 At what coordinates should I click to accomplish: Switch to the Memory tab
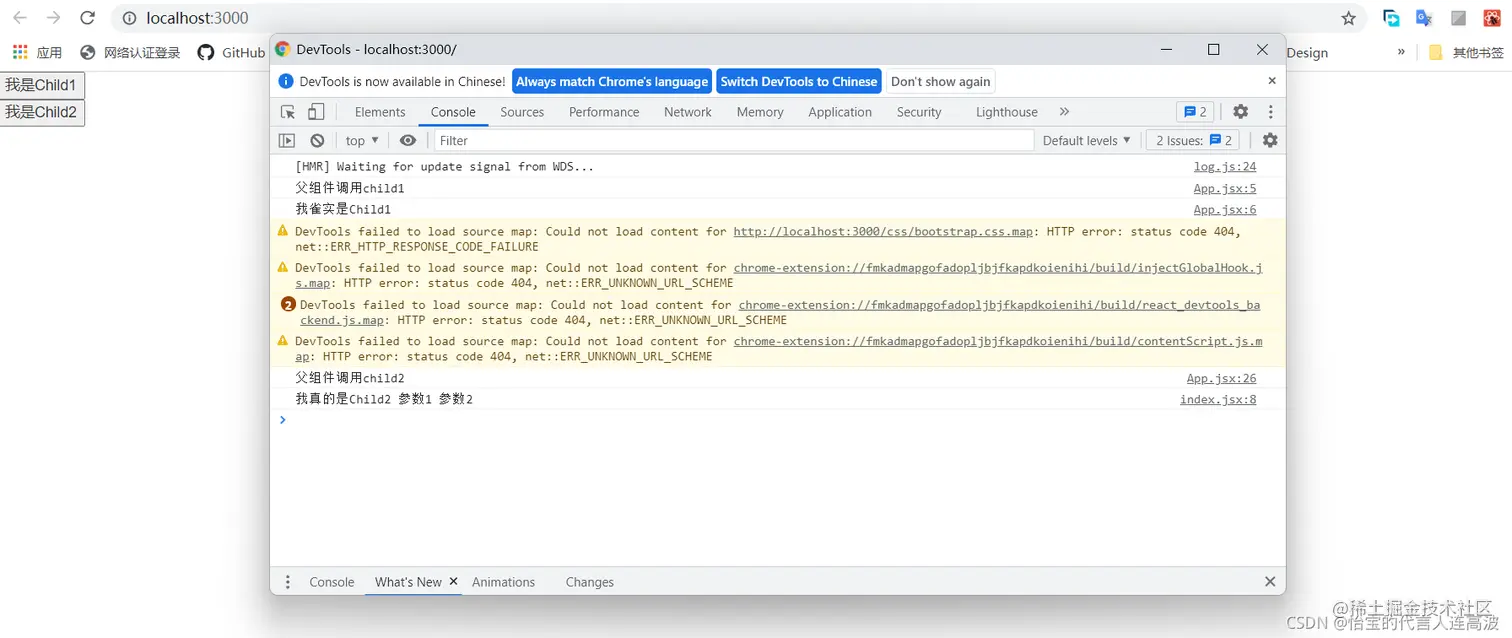coord(760,112)
